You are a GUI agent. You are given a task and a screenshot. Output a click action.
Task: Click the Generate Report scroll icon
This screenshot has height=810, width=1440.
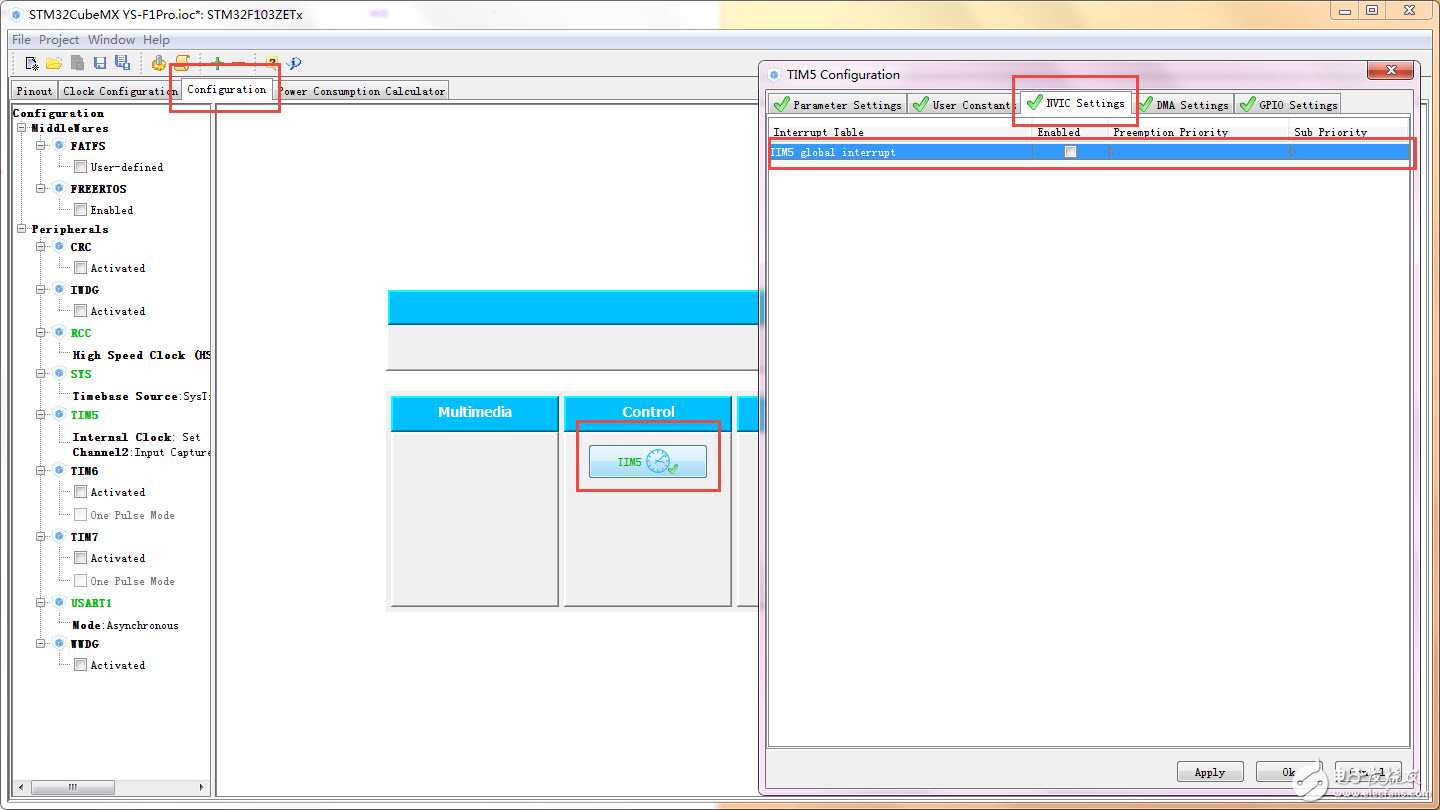(x=181, y=63)
